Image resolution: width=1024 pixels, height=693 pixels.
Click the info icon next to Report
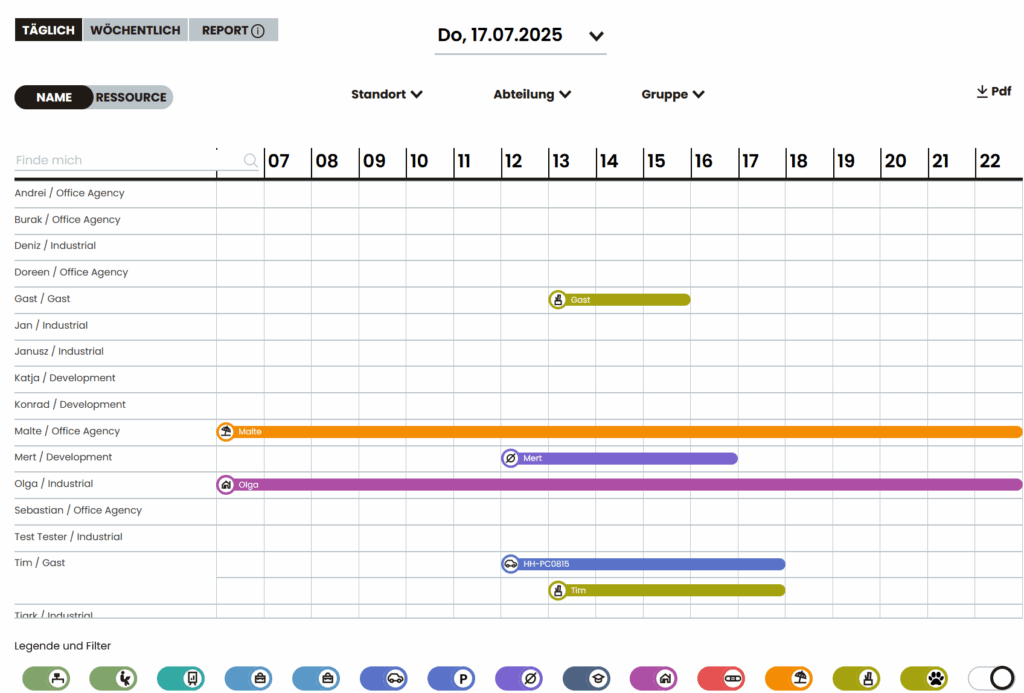click(x=258, y=31)
